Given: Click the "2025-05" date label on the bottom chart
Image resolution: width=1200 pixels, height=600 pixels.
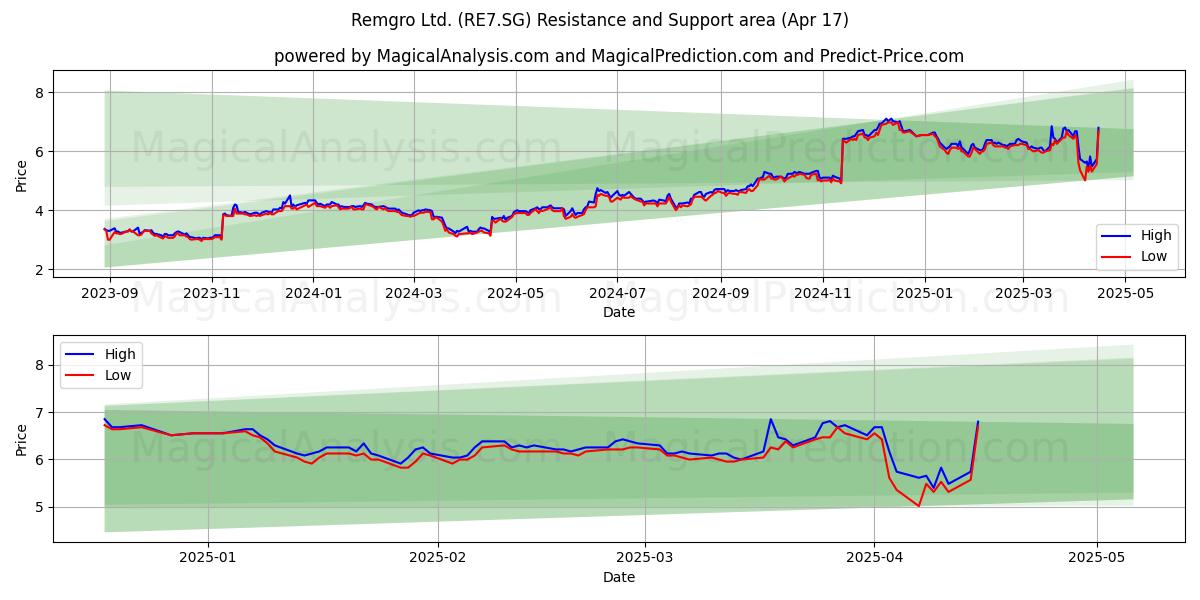Looking at the screenshot, I should [x=1097, y=559].
